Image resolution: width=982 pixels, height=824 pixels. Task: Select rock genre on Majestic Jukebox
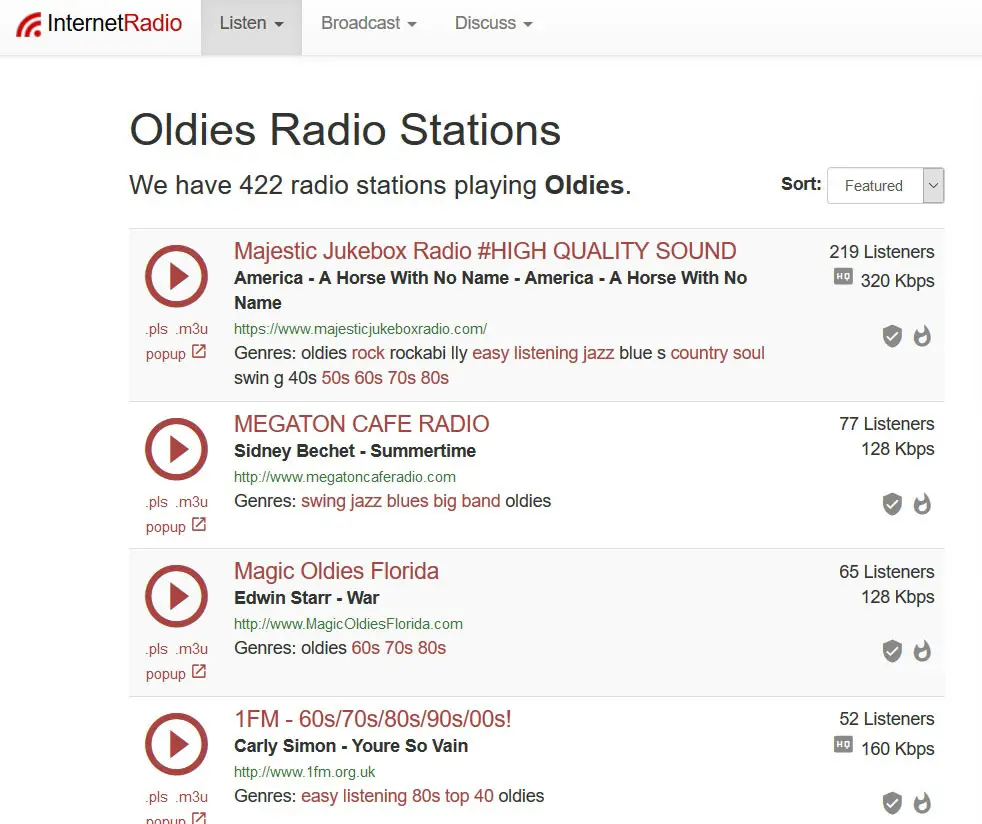tap(368, 353)
